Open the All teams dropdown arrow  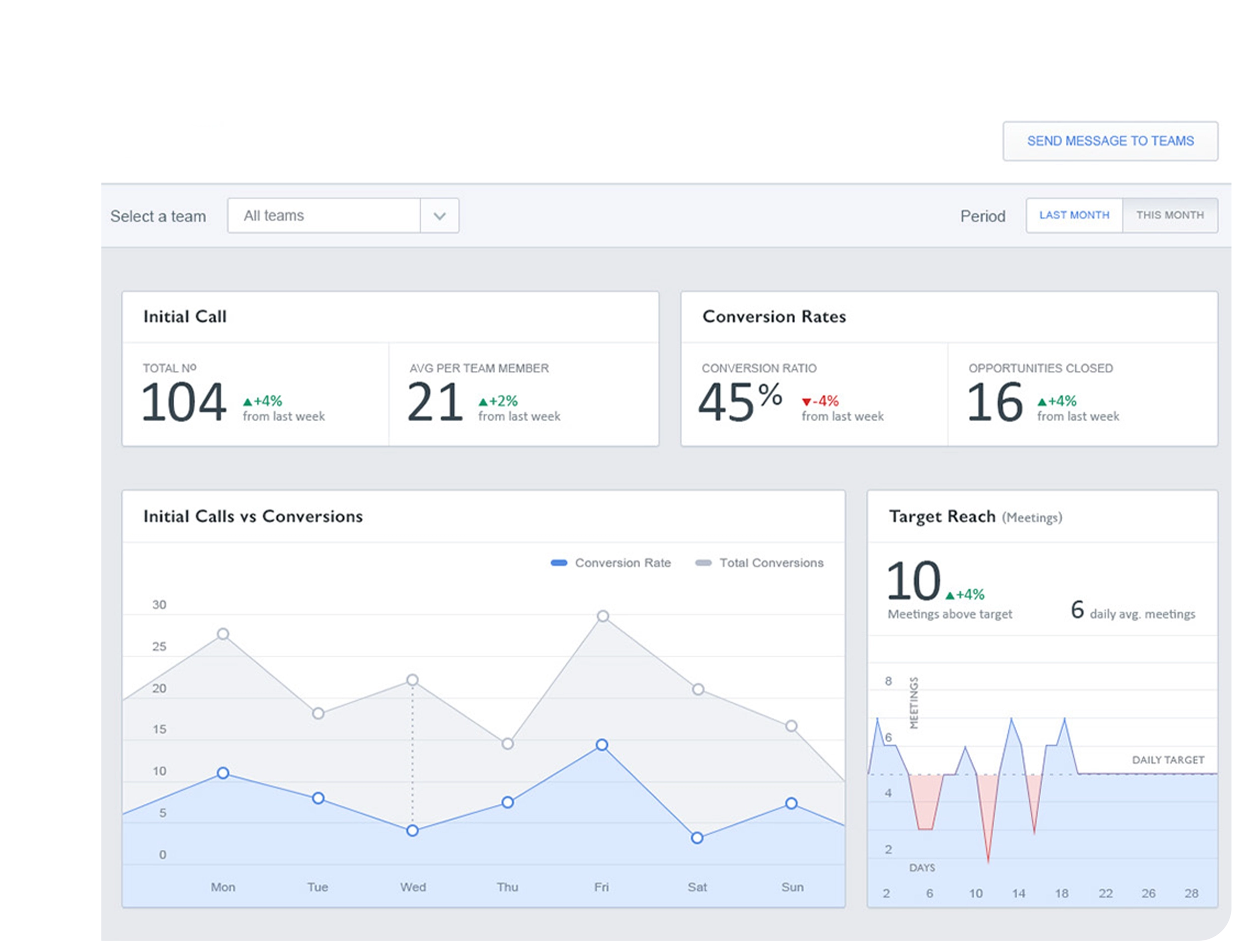click(x=439, y=216)
